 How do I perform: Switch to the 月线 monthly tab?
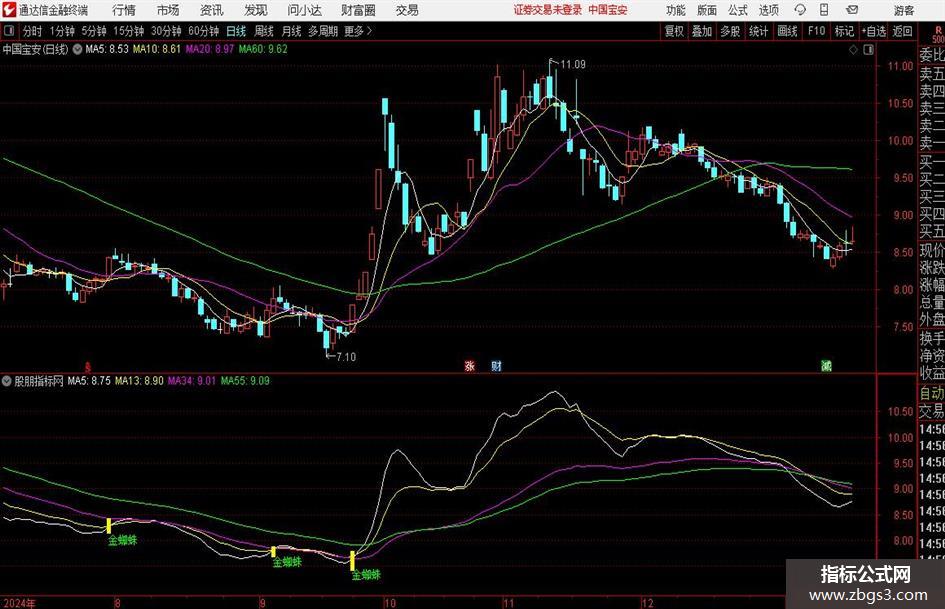(x=292, y=31)
